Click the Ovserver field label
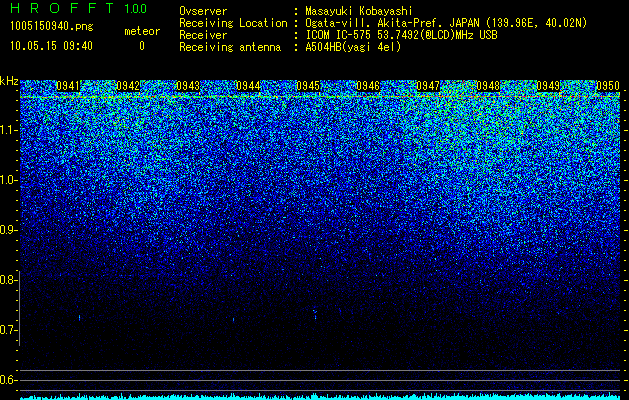Image resolution: width=629 pixels, height=400 pixels. tap(203, 11)
